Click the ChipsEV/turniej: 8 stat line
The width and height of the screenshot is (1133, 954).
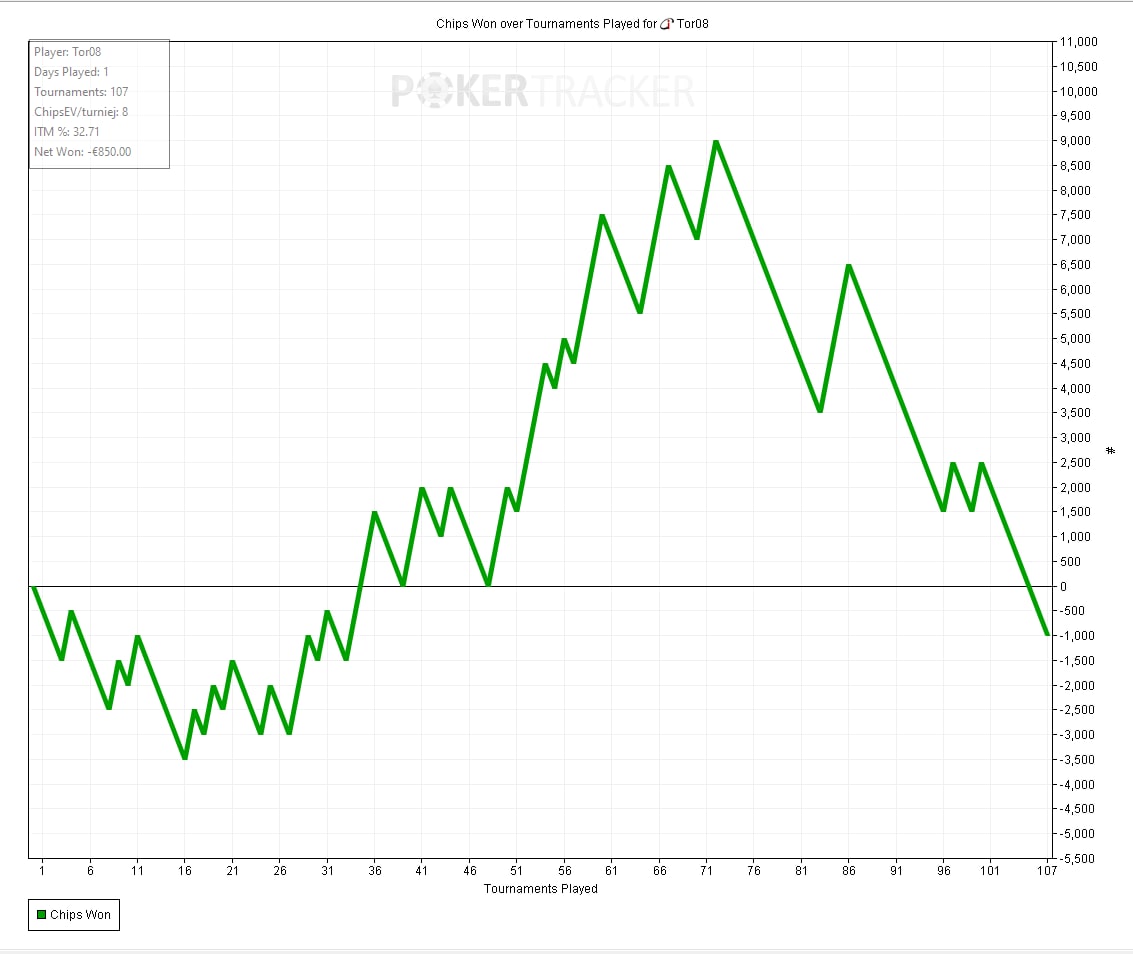[81, 112]
